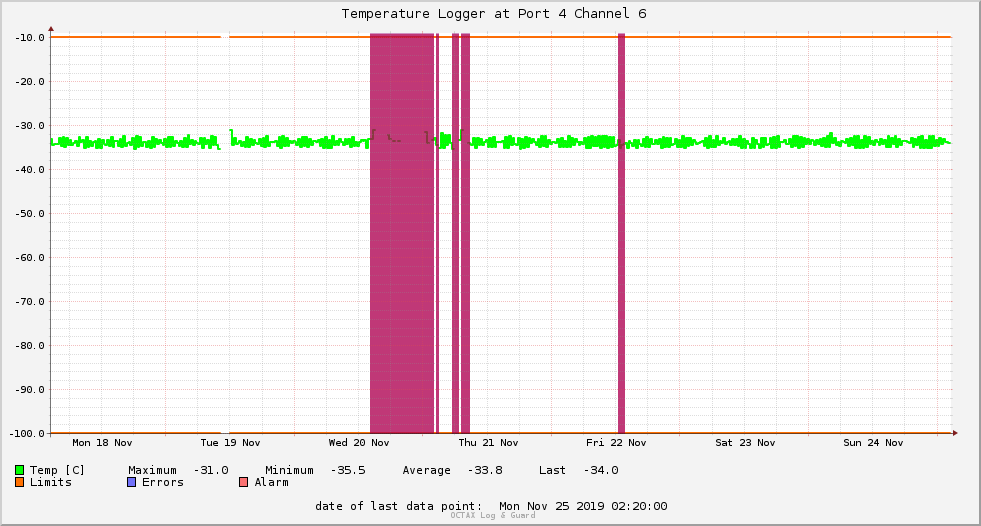Viewport: 981px width, 526px height.
Task: Click the 'date of last data point:' label
Action: pyautogui.click(x=399, y=506)
